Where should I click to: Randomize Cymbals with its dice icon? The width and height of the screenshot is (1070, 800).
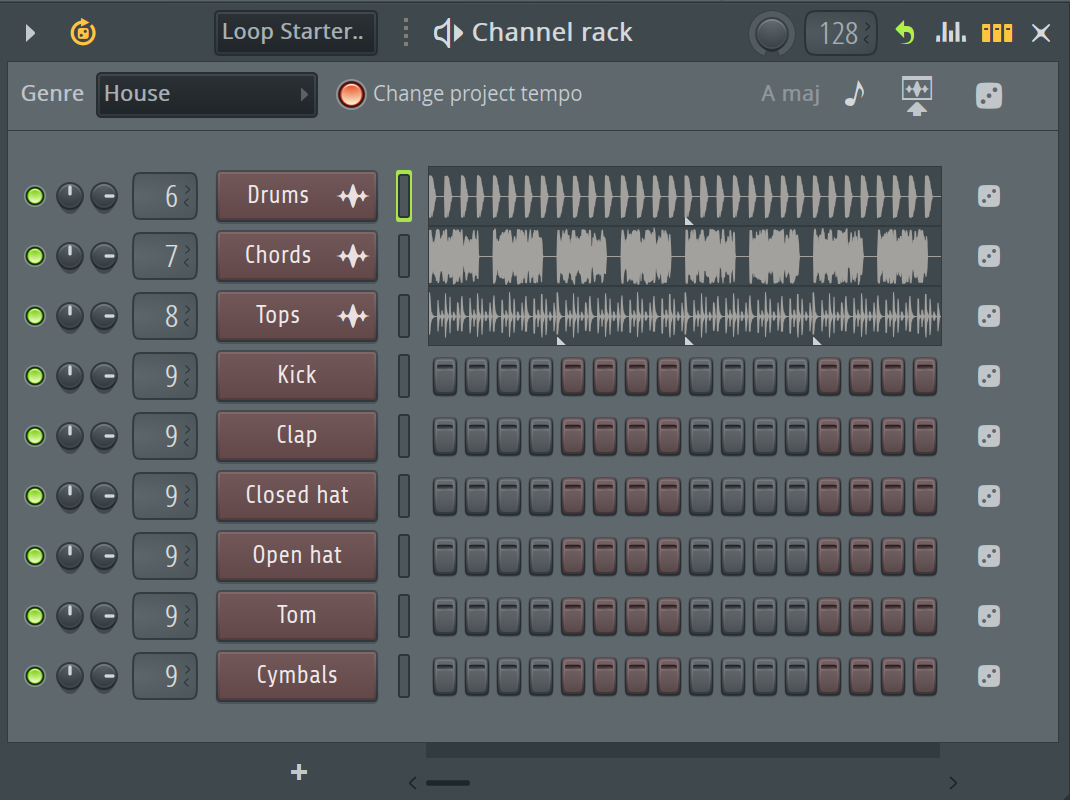click(989, 676)
